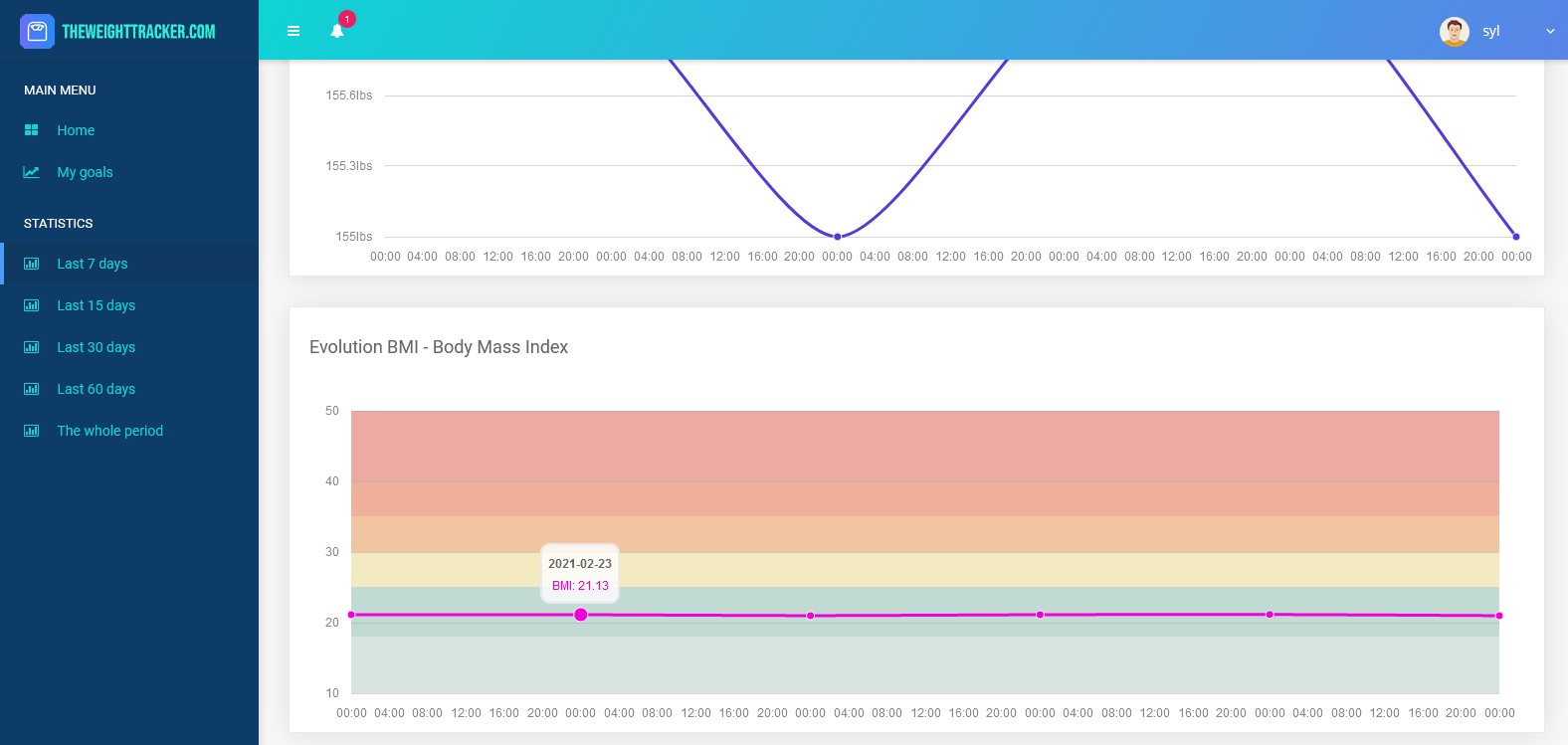1568x745 pixels.
Task: Click the lowest weight point at 155lbs
Action: (838, 237)
